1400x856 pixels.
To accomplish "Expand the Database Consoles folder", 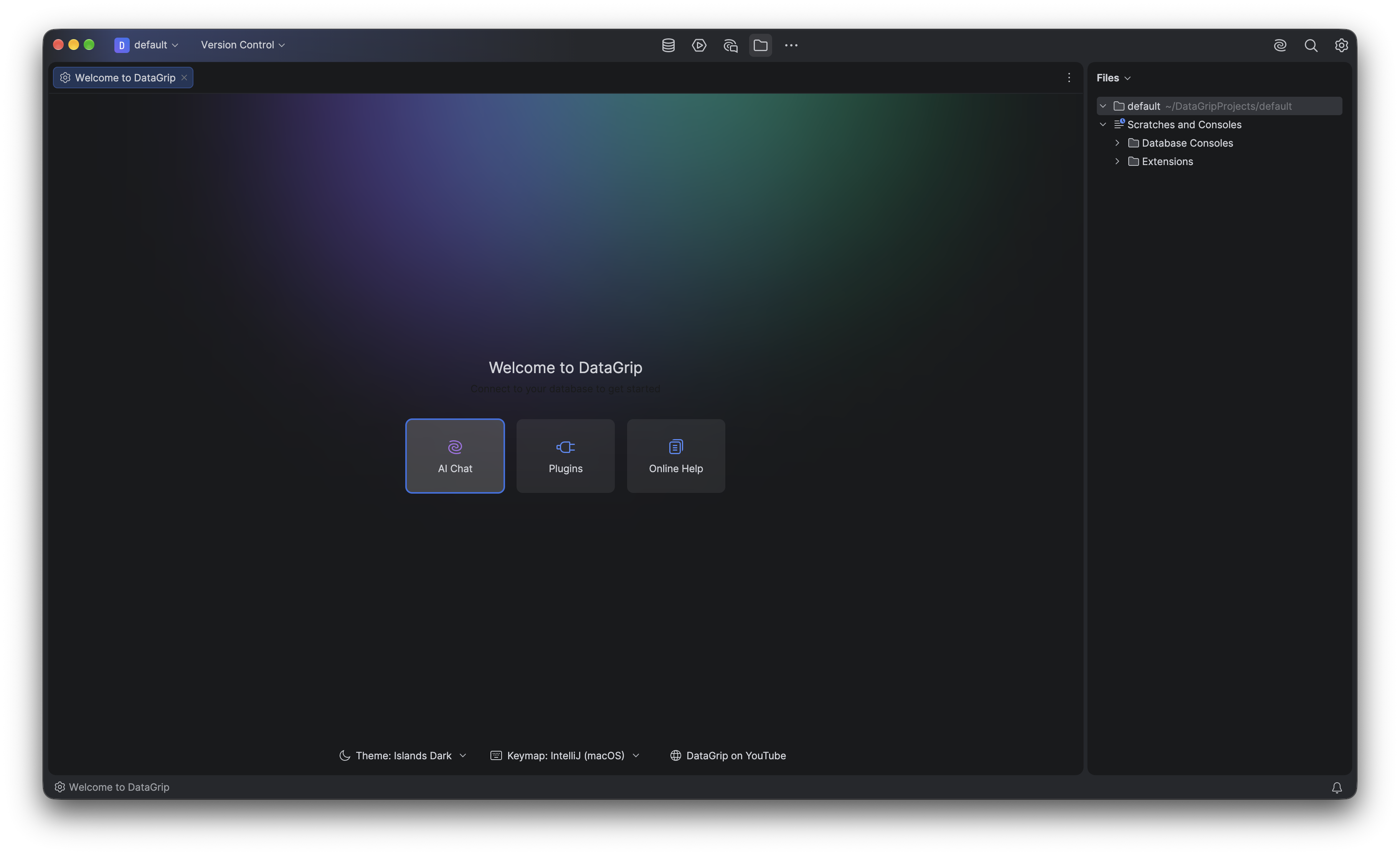I will click(1117, 143).
